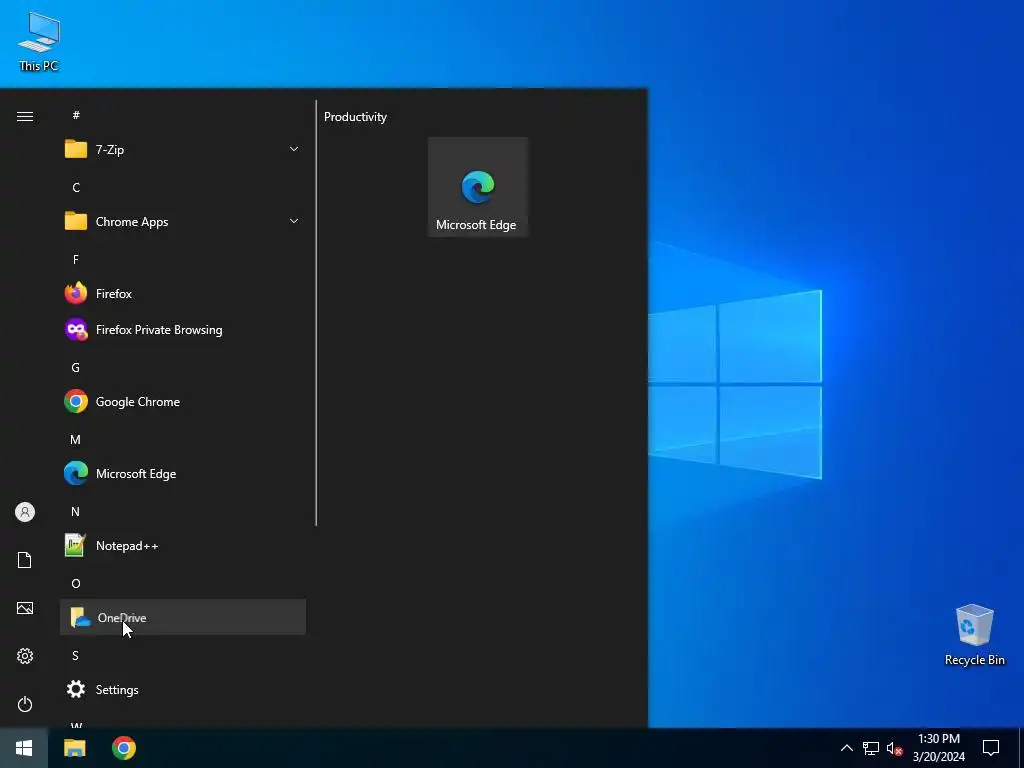
Task: Open the Chrome Apps folder entry
Action: [183, 221]
